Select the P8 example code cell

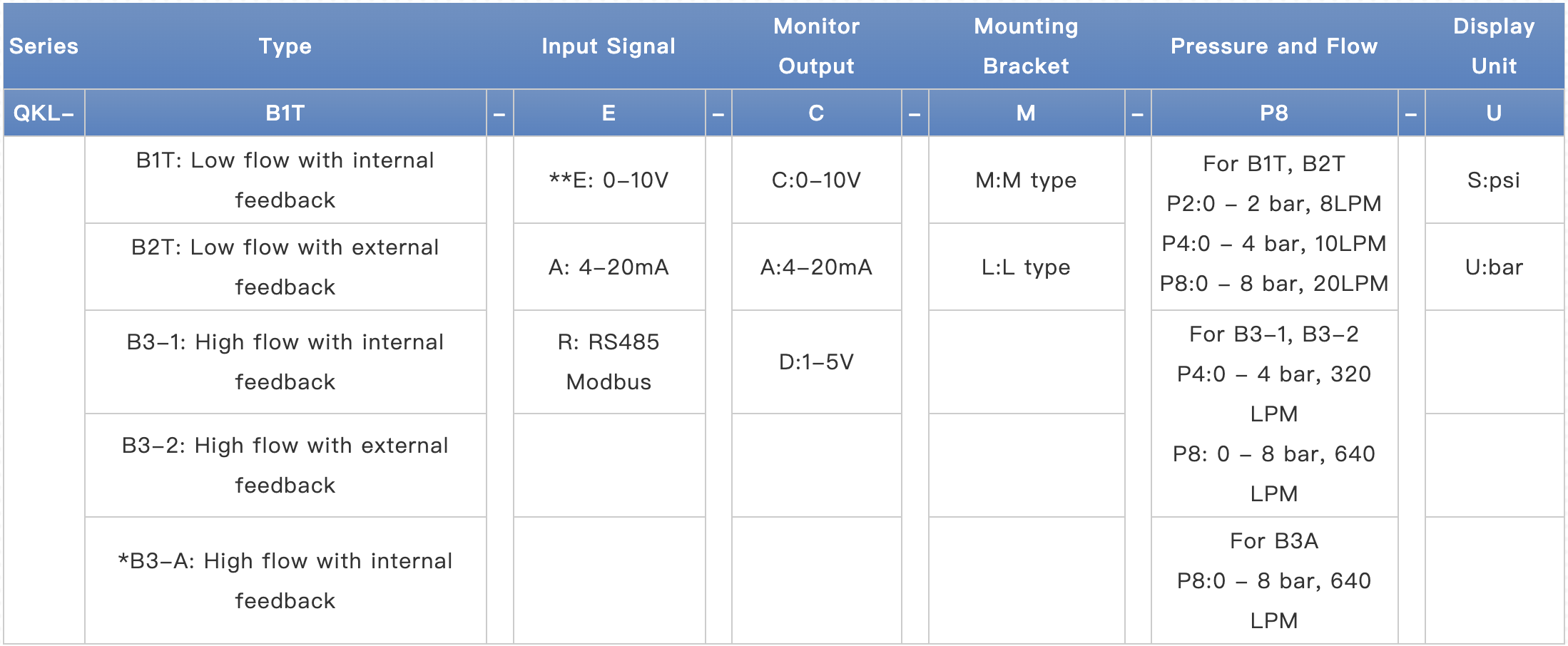click(1274, 113)
